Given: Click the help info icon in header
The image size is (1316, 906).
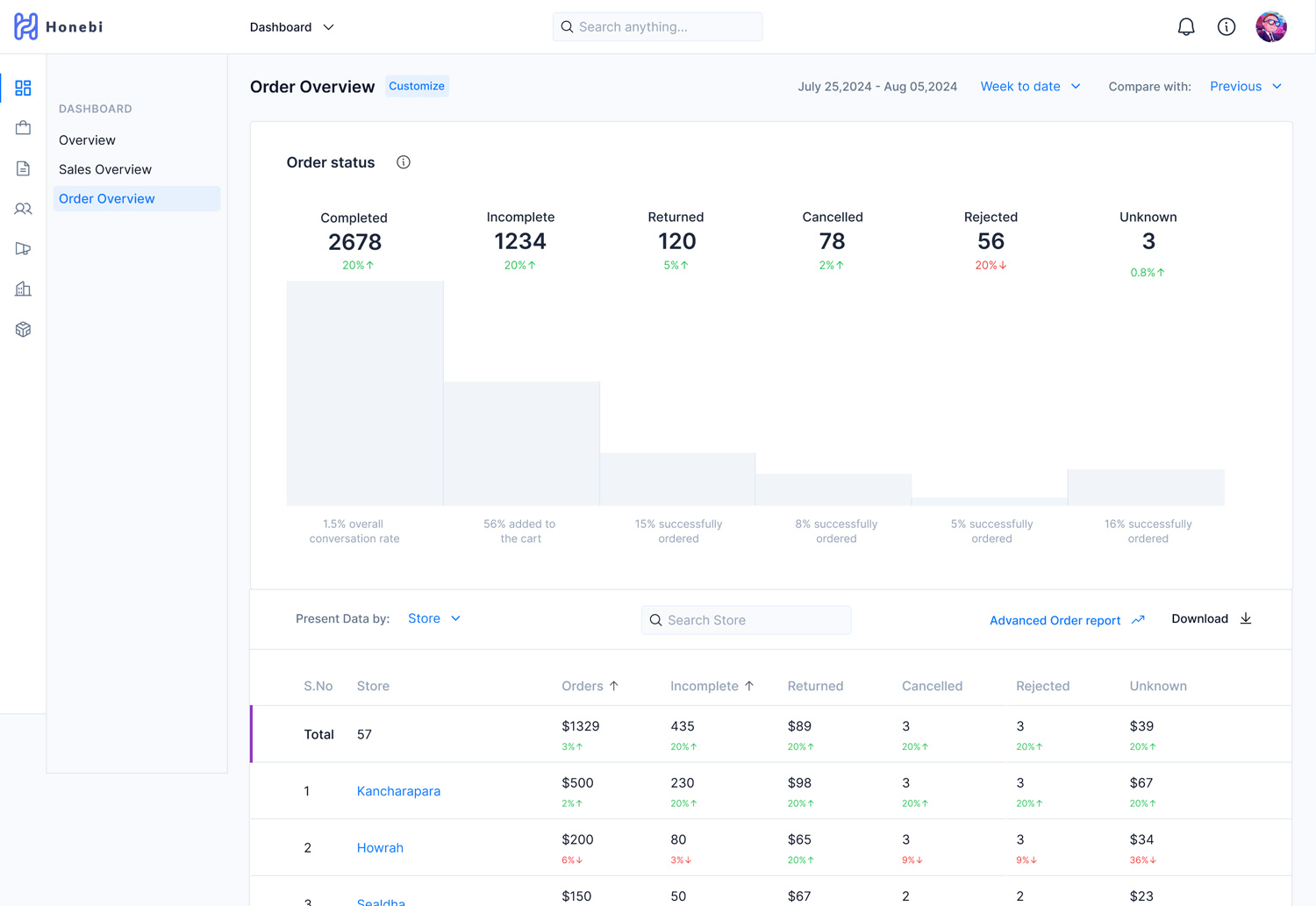Looking at the screenshot, I should click(1226, 27).
